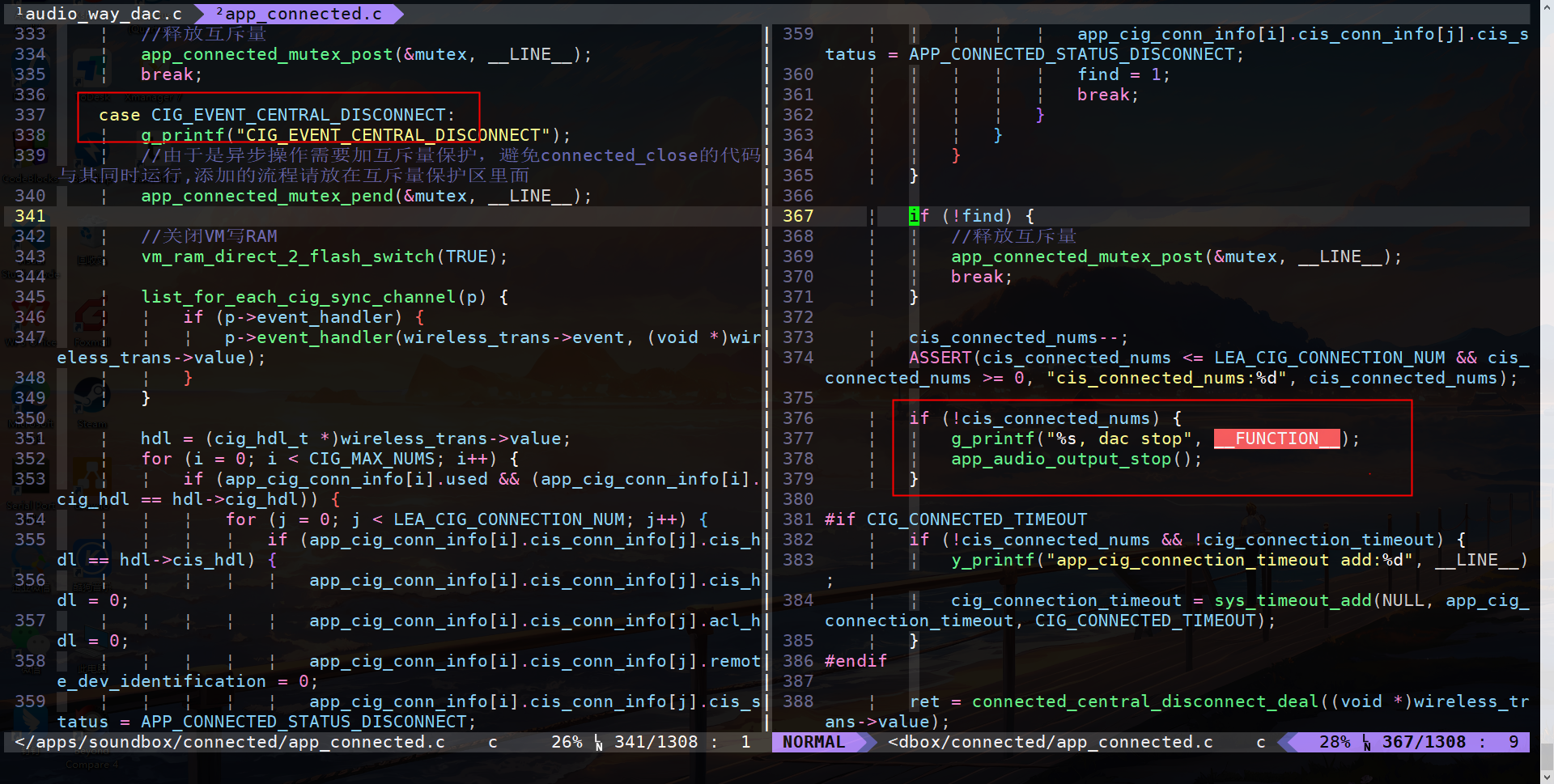
Task: Click the right pane file path in status line
Action: pyautogui.click(x=1051, y=742)
